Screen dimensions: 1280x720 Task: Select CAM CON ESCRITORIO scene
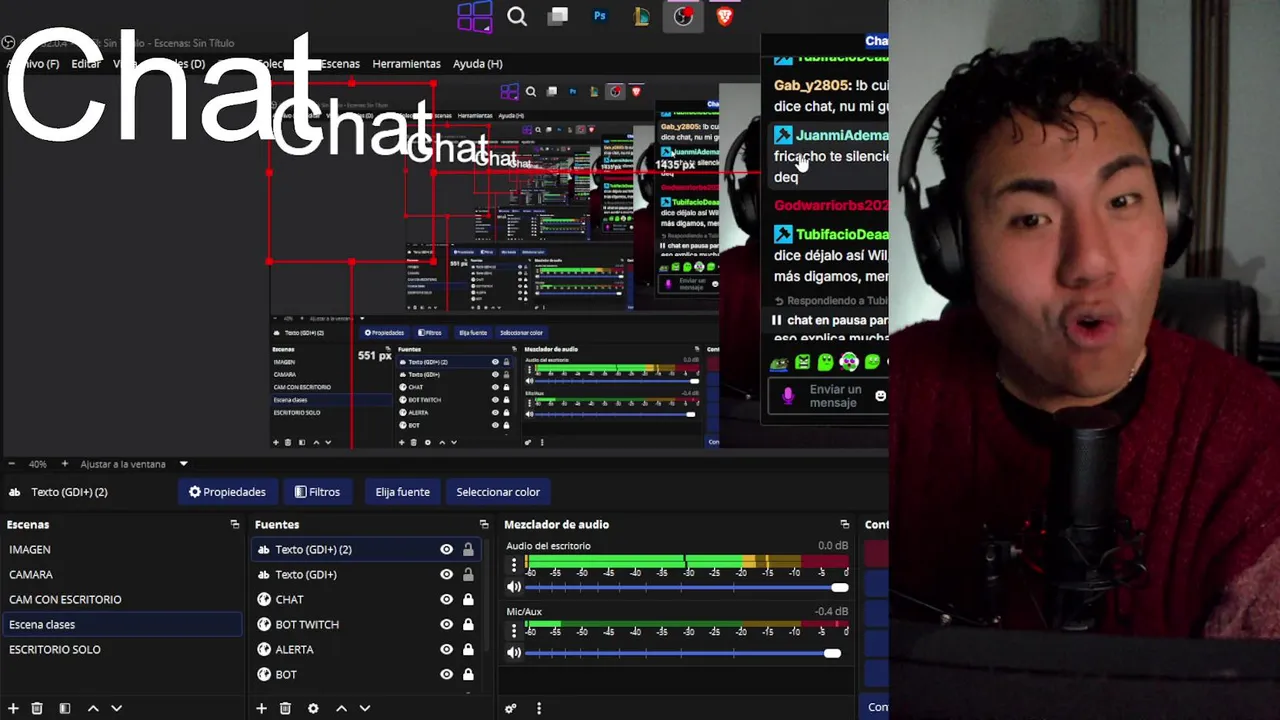pyautogui.click(x=122, y=599)
